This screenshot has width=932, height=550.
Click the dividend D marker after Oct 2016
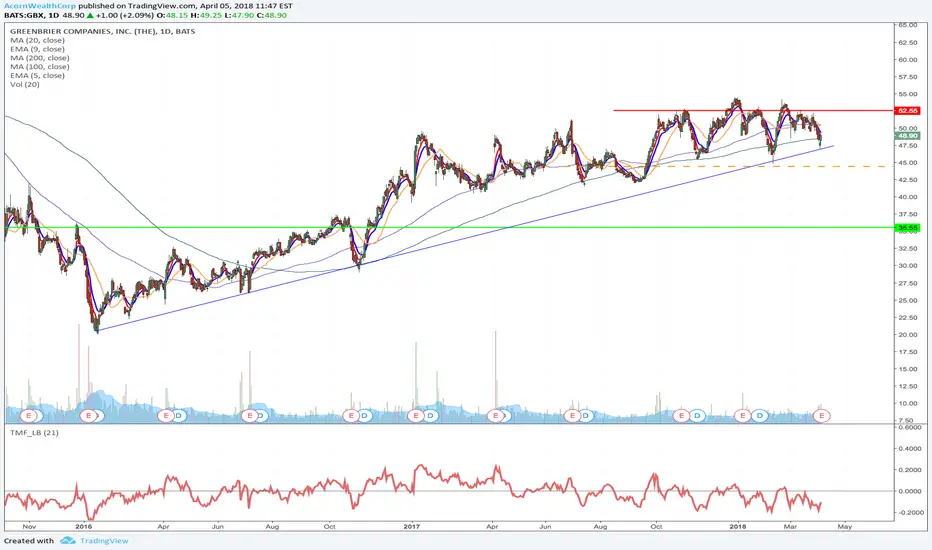[365, 415]
